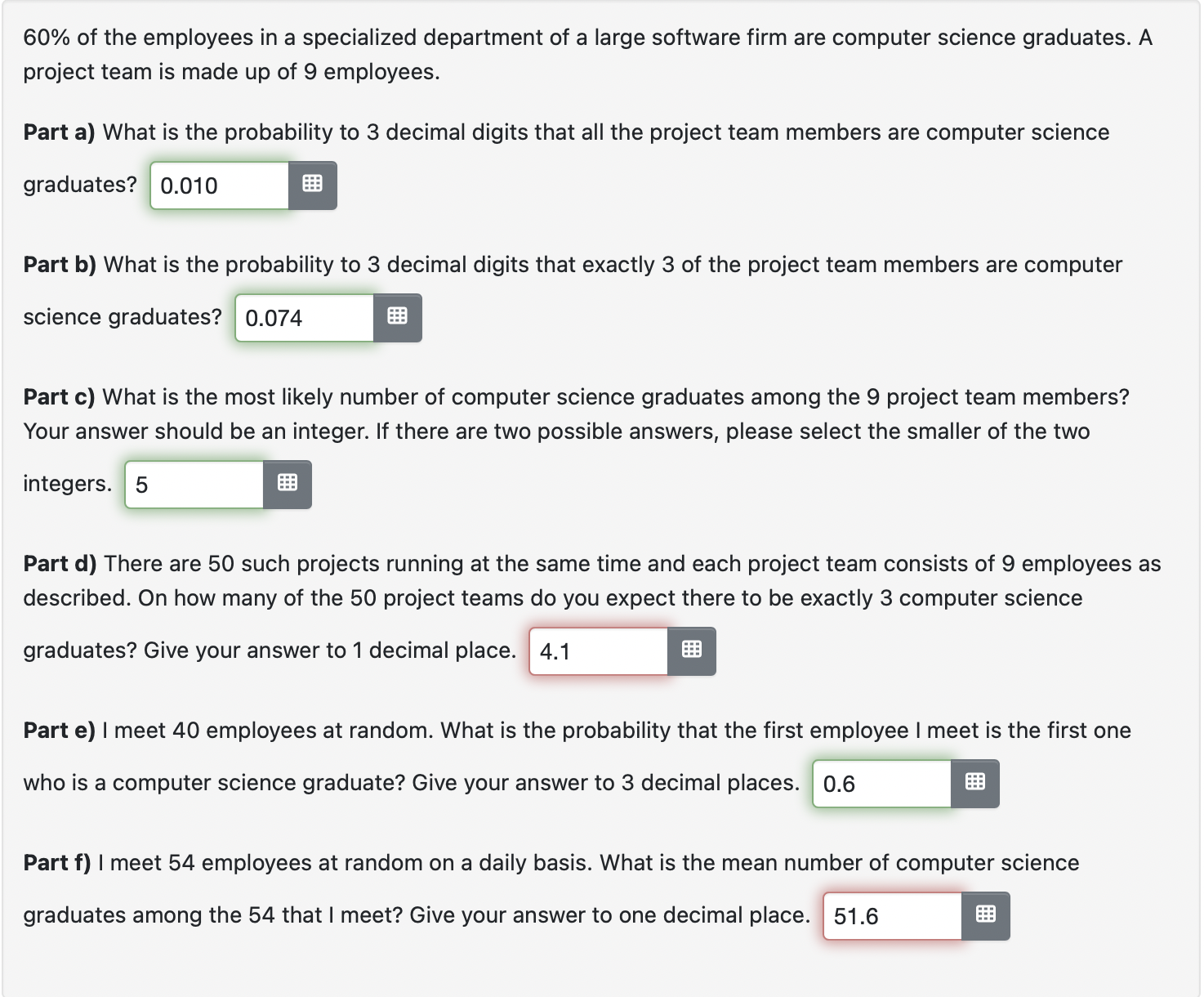The height and width of the screenshot is (997, 1204).
Task: Open the keypad beside the answer 4.1
Action: (691, 651)
